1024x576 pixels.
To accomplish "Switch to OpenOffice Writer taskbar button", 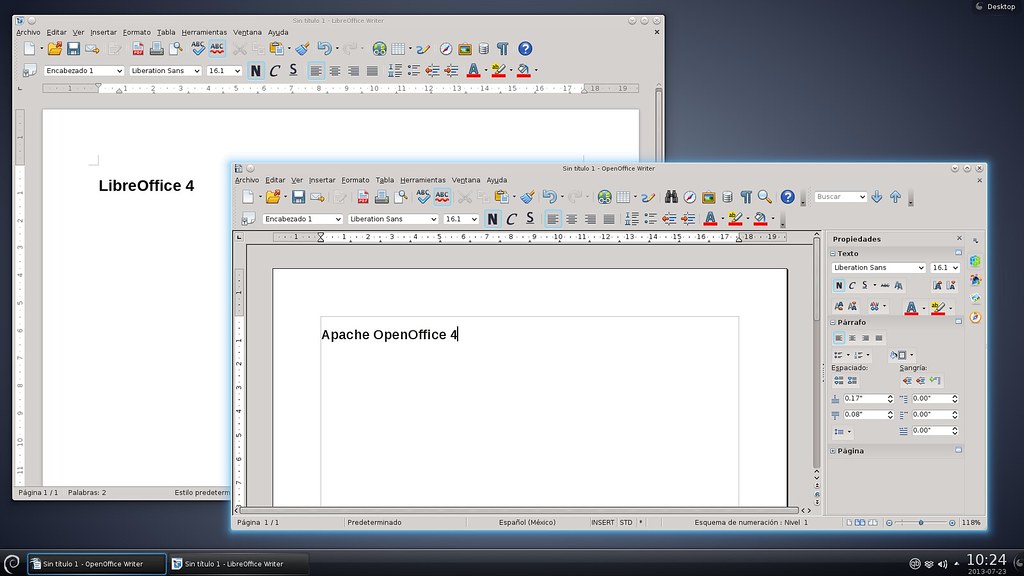I will click(x=97, y=564).
